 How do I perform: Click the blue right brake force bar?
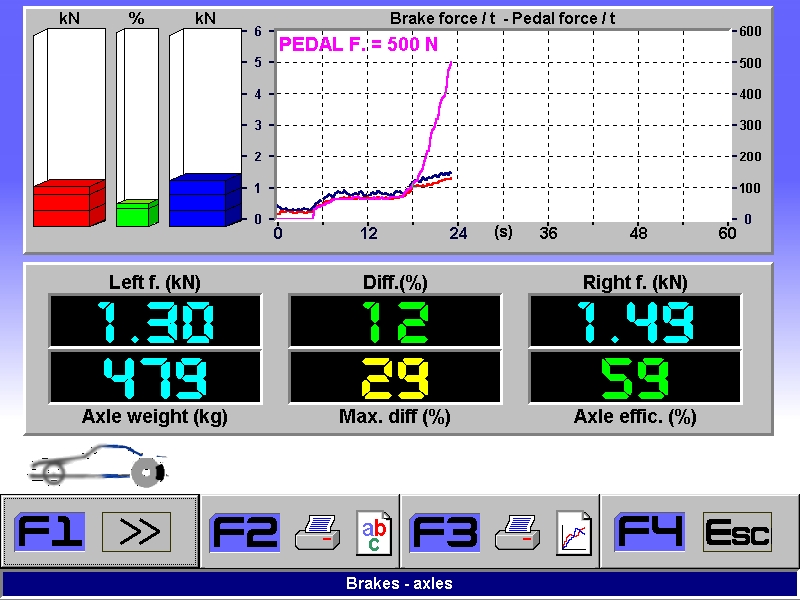(x=201, y=201)
